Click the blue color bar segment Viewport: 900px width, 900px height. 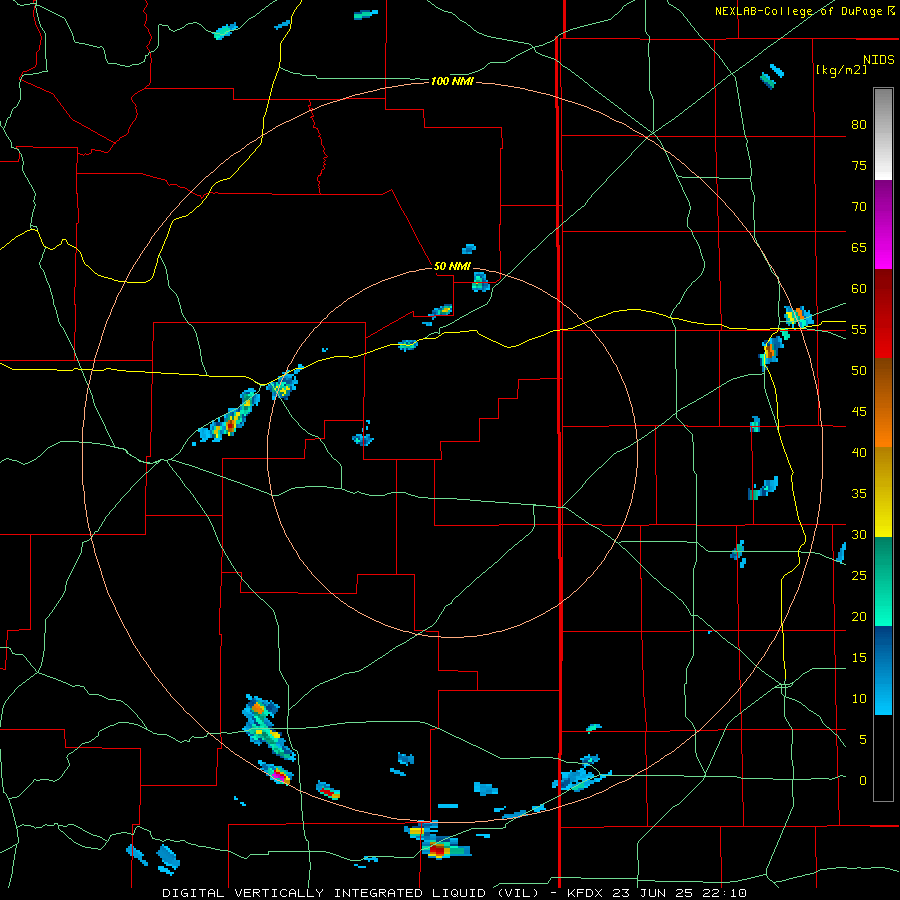click(x=883, y=670)
